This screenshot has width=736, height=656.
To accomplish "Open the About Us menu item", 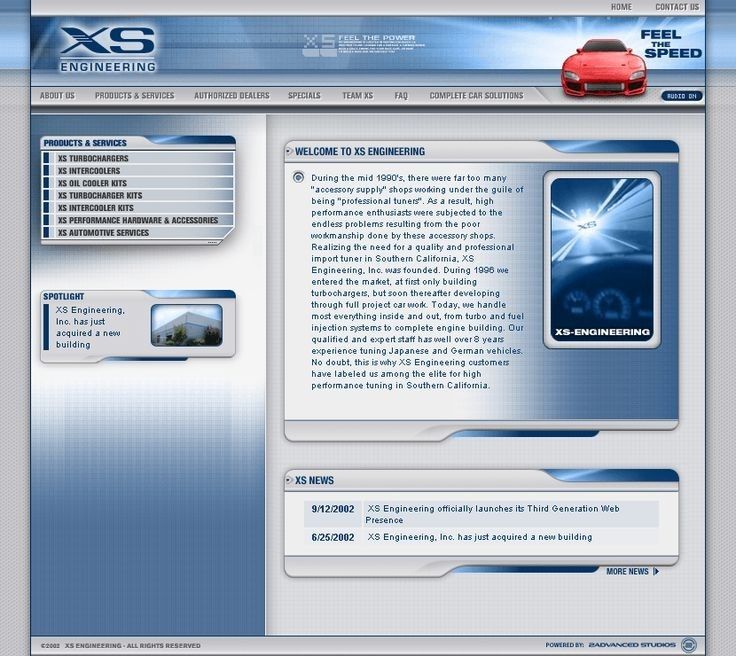I will coord(57,96).
